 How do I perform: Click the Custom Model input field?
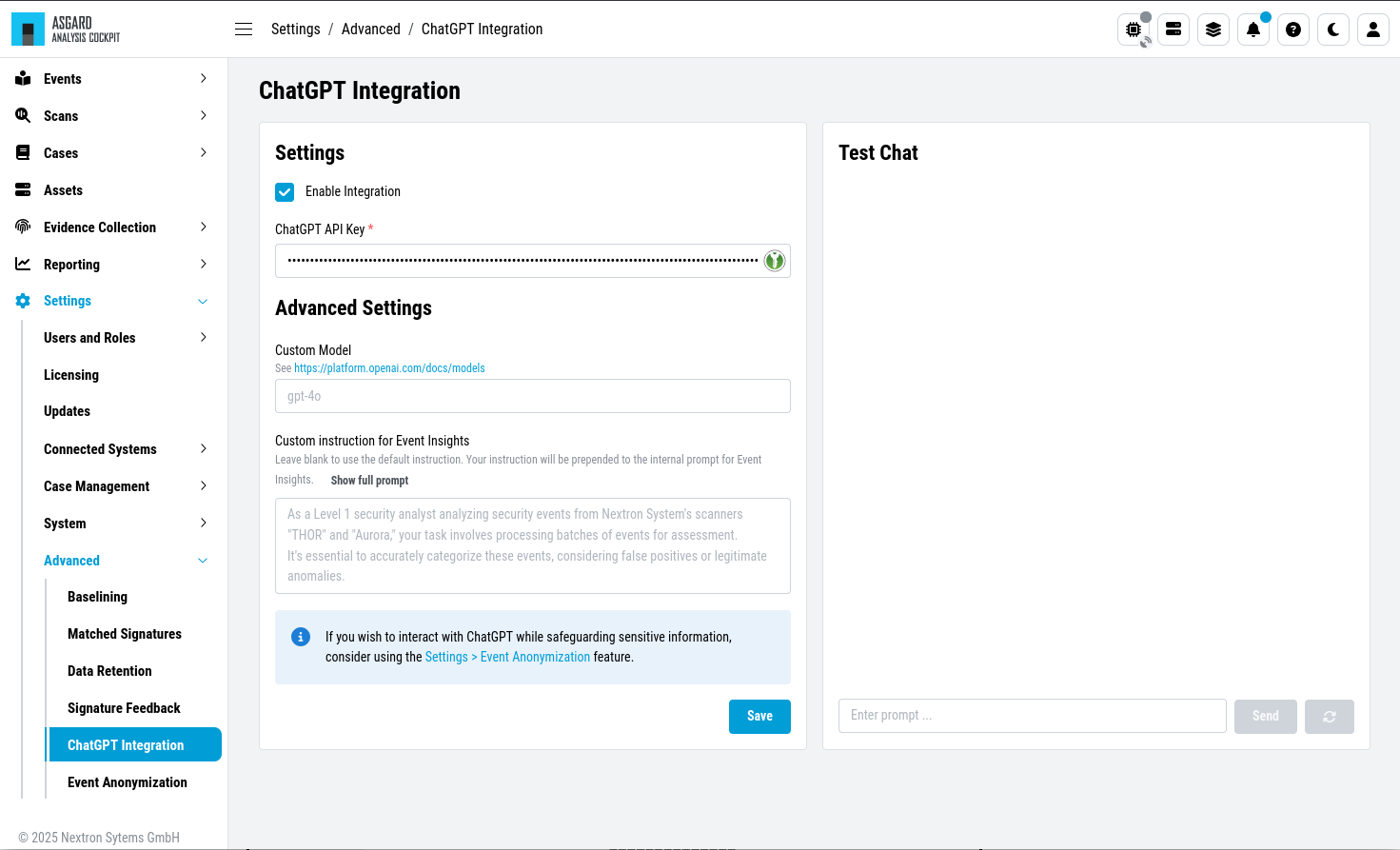533,396
